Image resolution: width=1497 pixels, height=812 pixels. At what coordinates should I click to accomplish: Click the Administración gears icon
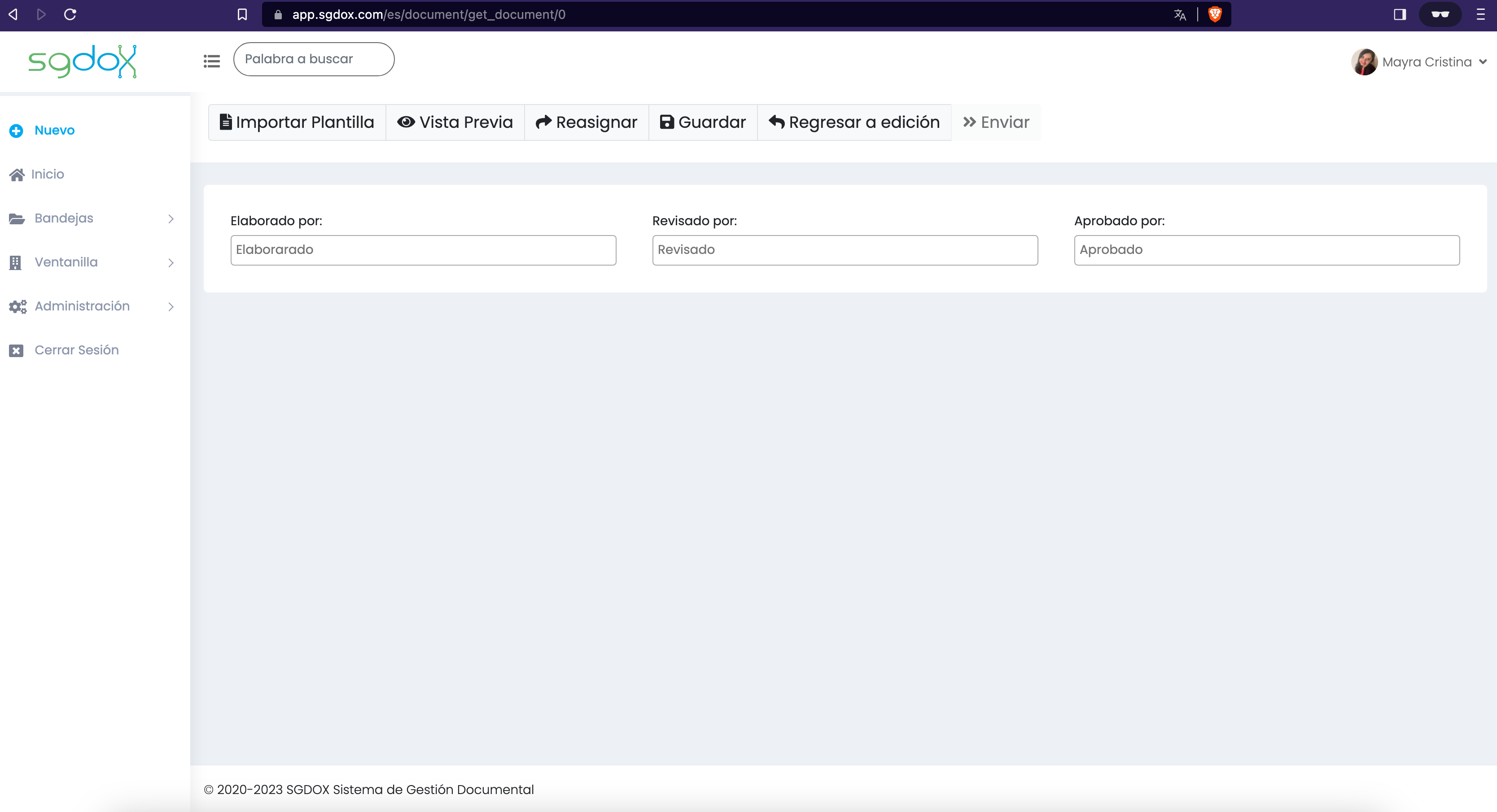point(18,307)
